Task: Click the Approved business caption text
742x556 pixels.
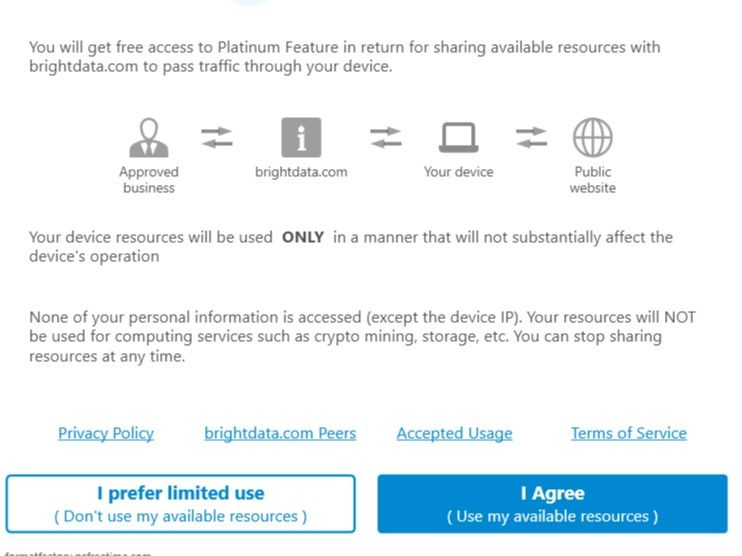Action: point(149,180)
